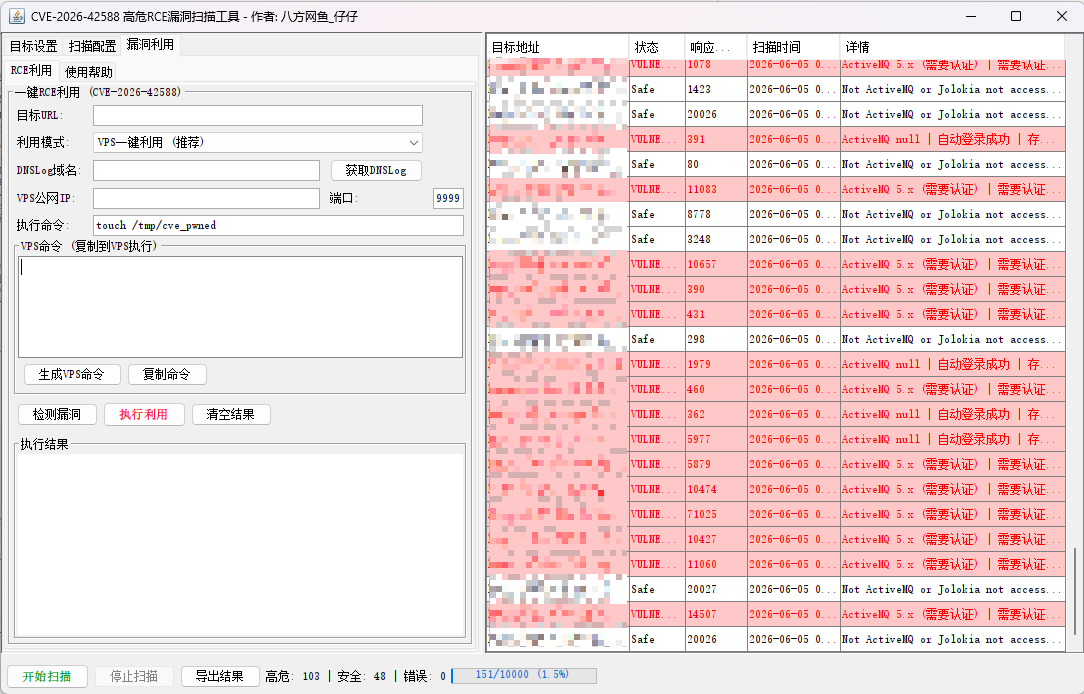Click the green 开始扫描 button
The image size is (1084, 694).
tap(47, 676)
